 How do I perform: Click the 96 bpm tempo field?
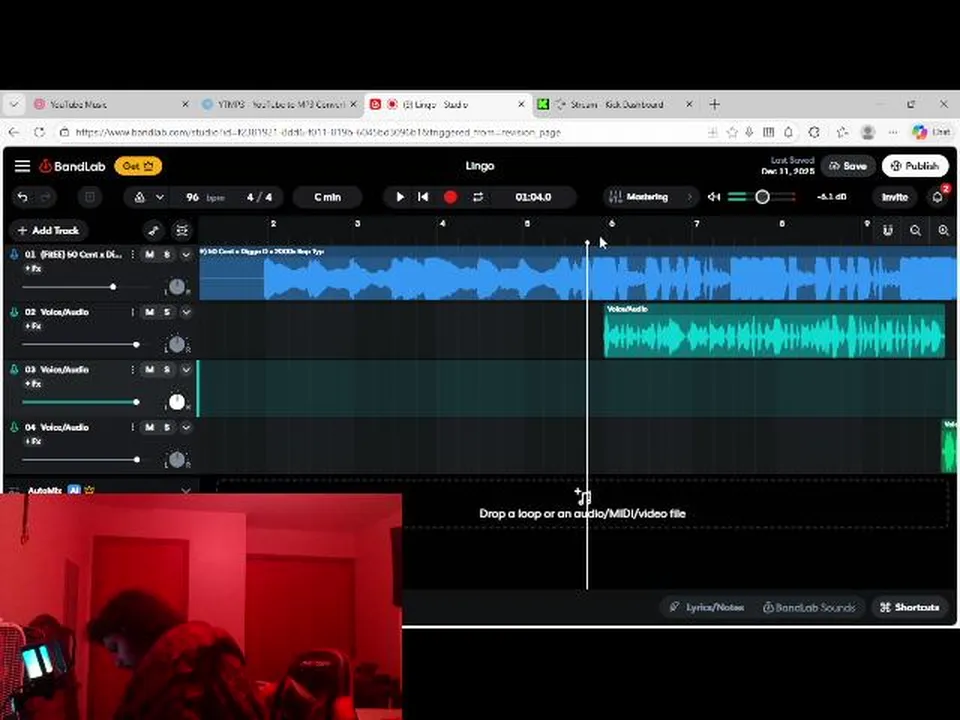click(x=205, y=197)
